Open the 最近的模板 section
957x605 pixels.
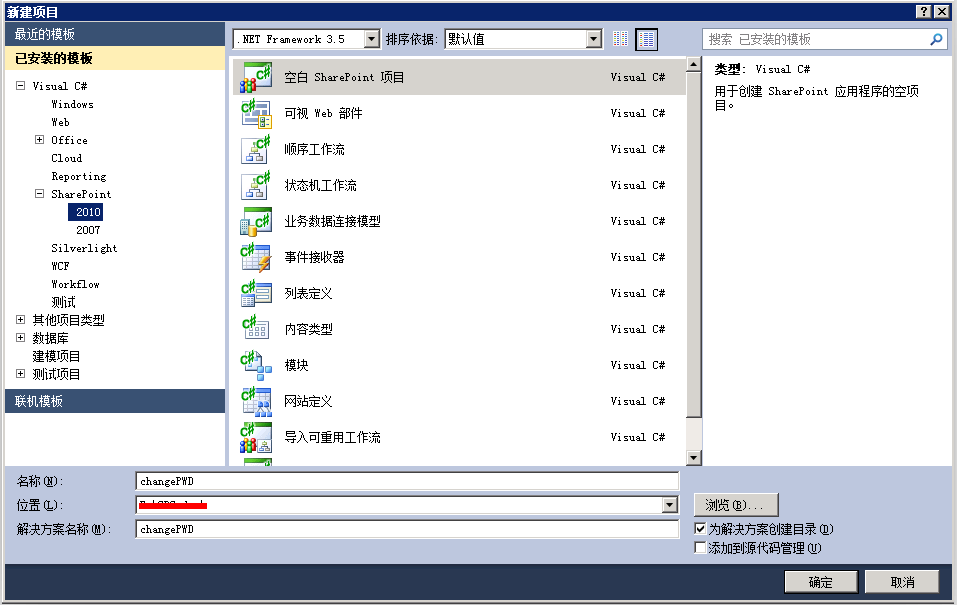115,34
